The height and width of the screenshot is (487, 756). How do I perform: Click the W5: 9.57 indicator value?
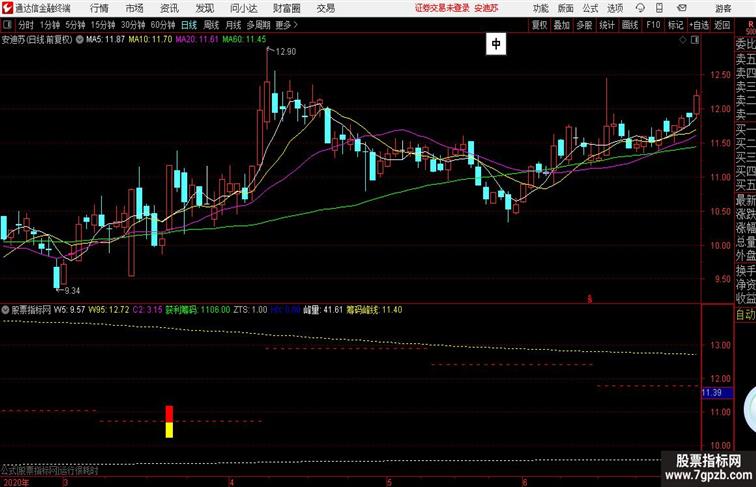[x=69, y=310]
